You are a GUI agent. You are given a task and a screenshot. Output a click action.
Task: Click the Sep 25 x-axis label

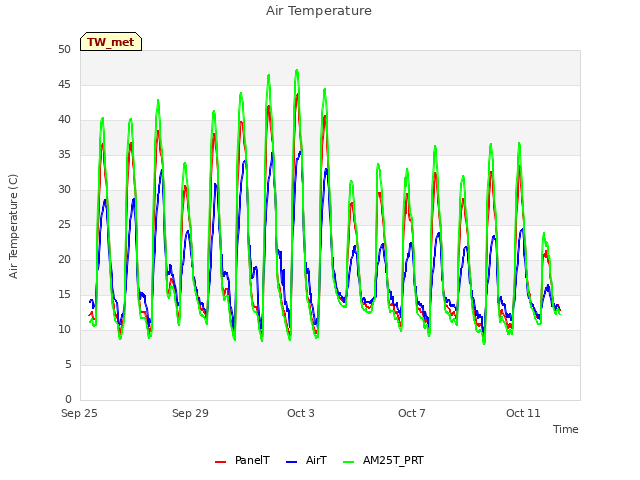[x=79, y=413]
